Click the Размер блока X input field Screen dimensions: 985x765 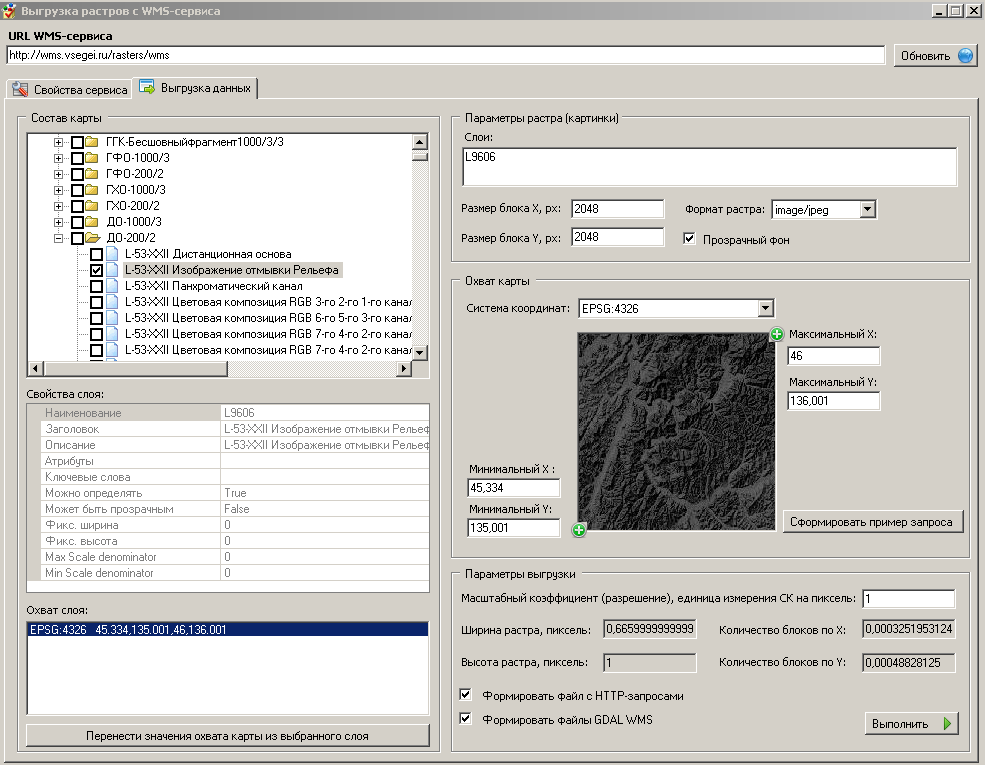click(x=617, y=209)
